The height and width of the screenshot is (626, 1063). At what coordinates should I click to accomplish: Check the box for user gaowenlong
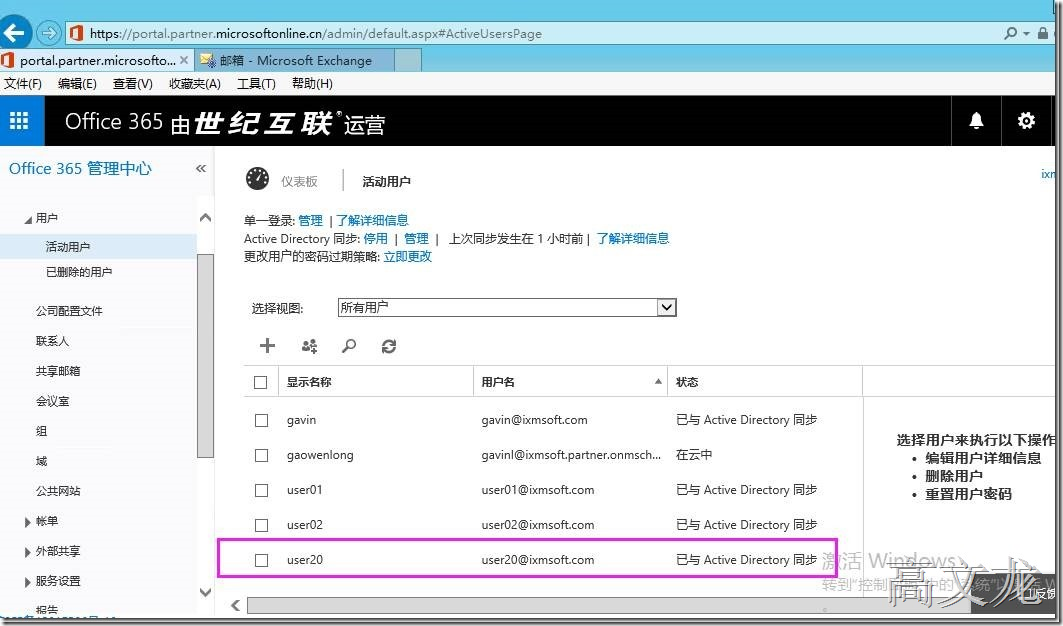tap(261, 455)
